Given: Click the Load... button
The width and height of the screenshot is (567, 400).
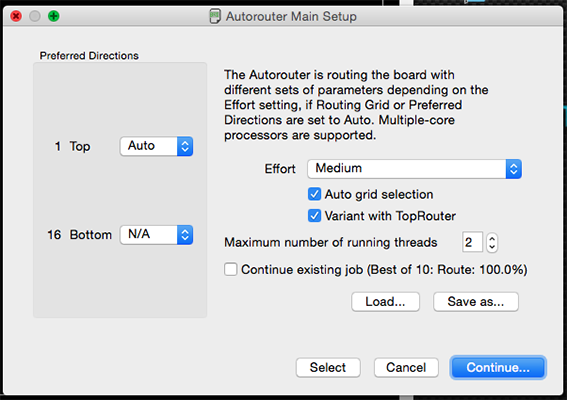Looking at the screenshot, I should 385,302.
